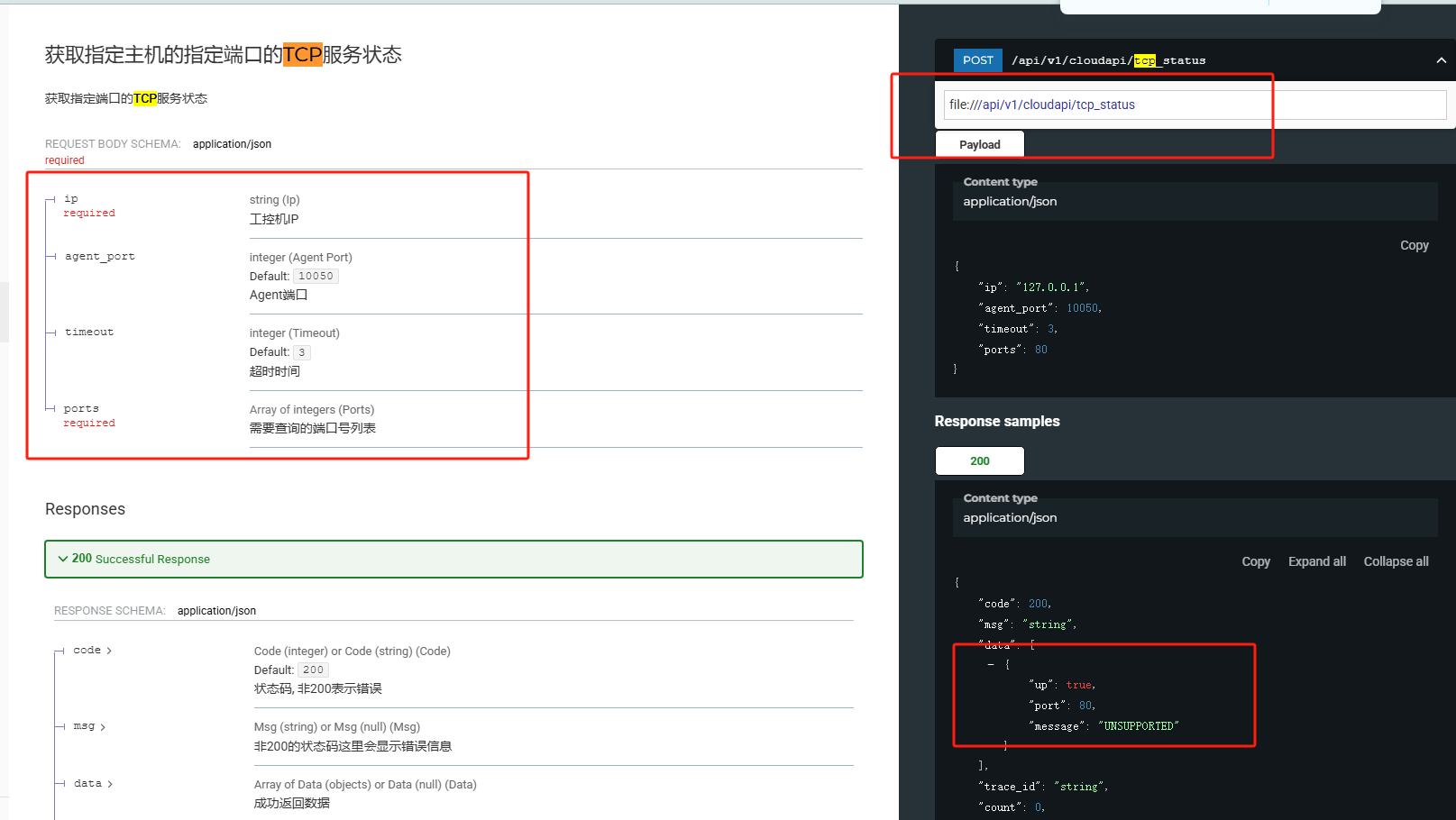Click the agent_port default value 10050
This screenshot has height=820, width=1456.
coord(316,277)
